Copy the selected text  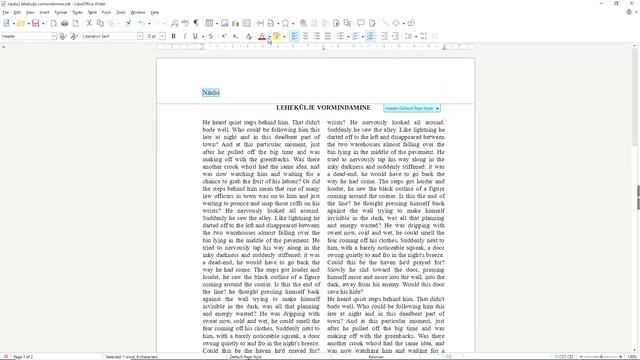click(100, 23)
